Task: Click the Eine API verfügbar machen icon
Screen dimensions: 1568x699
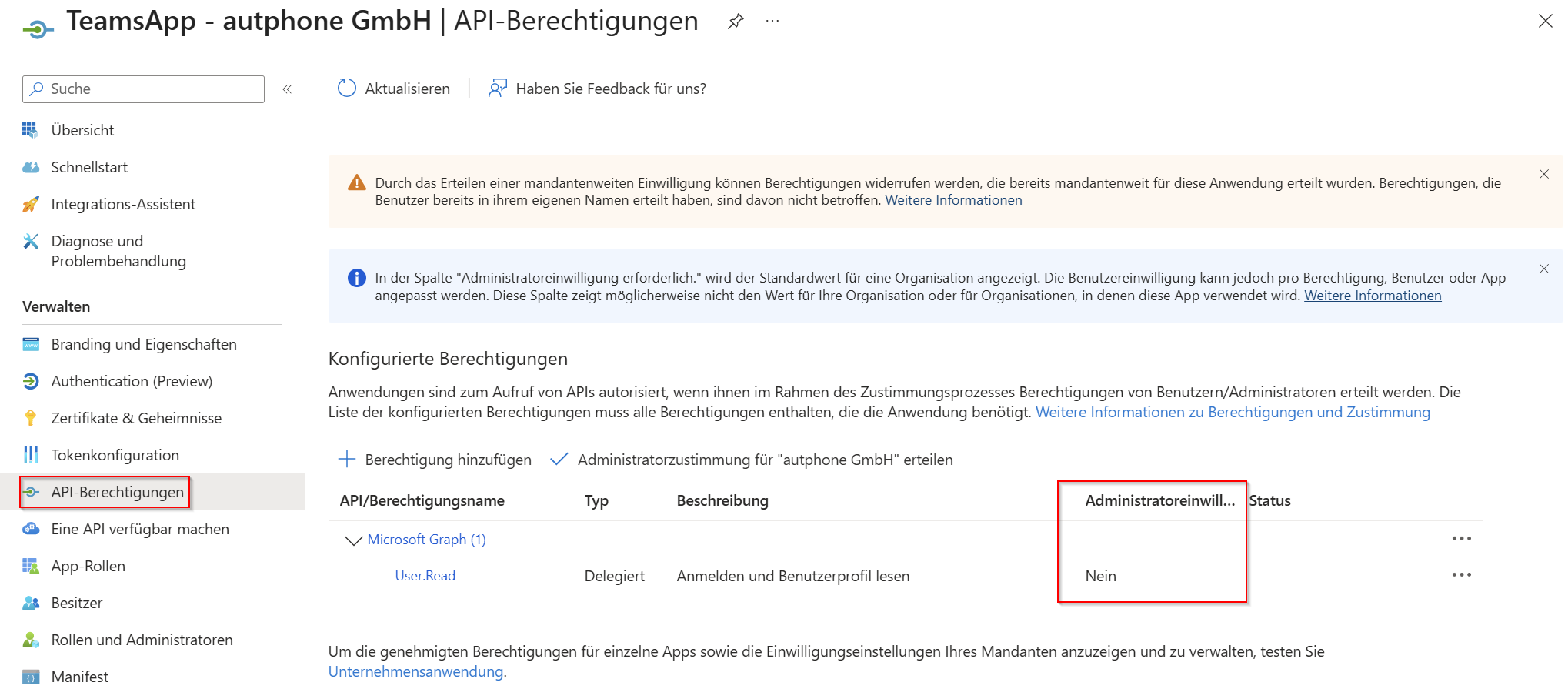Action: [32, 528]
